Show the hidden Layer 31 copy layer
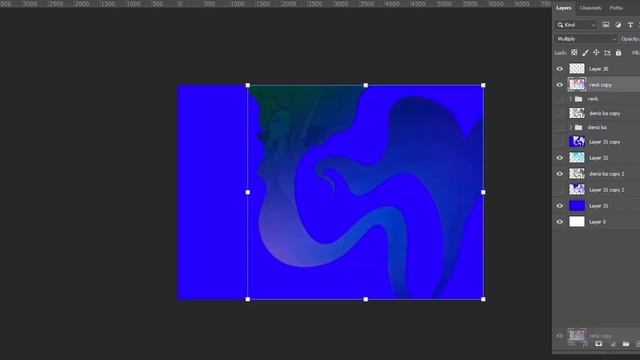The width and height of the screenshot is (640, 360). coord(560,142)
